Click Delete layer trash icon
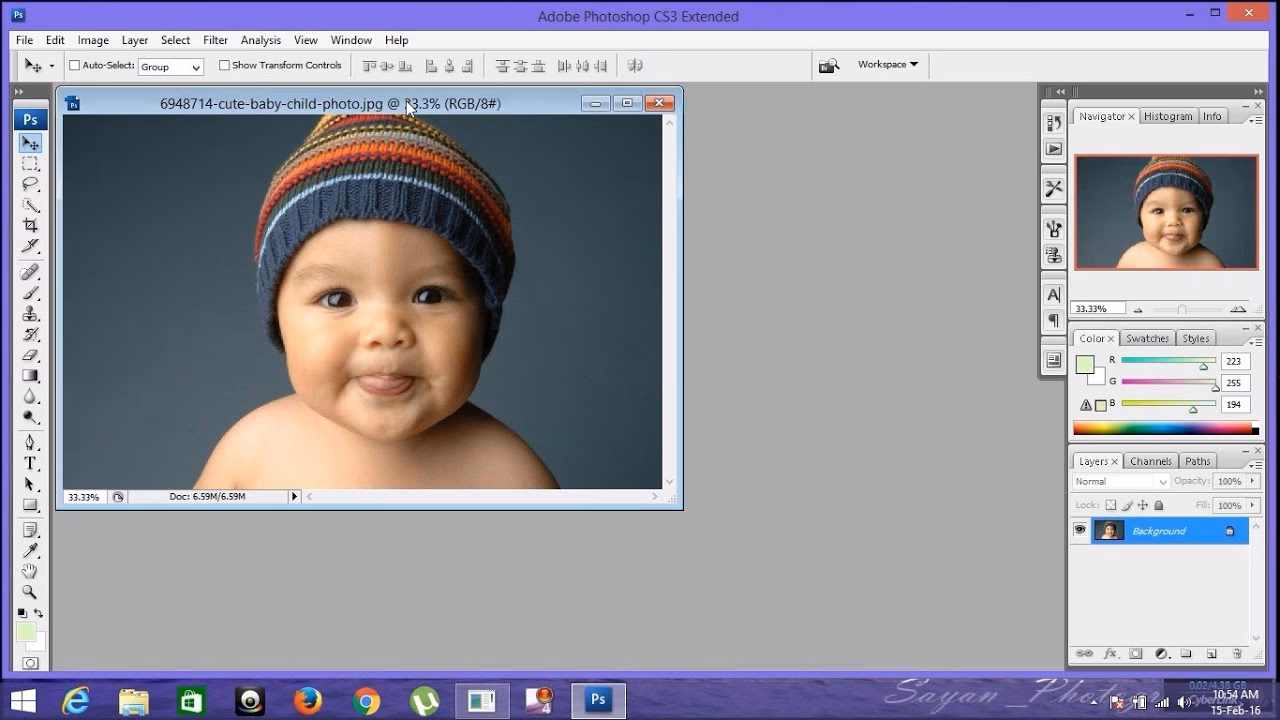Image resolution: width=1280 pixels, height=720 pixels. 1237,653
